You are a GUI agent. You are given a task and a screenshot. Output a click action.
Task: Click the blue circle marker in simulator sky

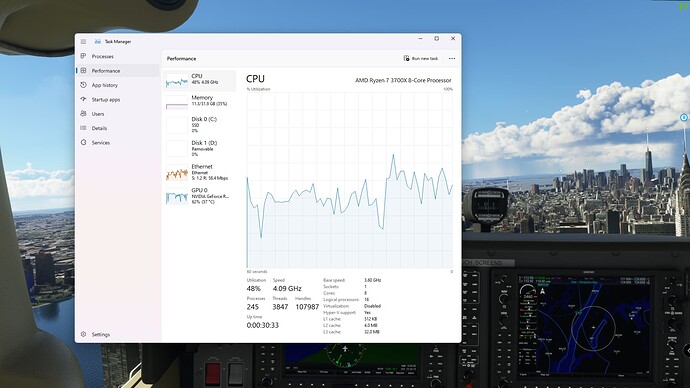tap(683, 117)
